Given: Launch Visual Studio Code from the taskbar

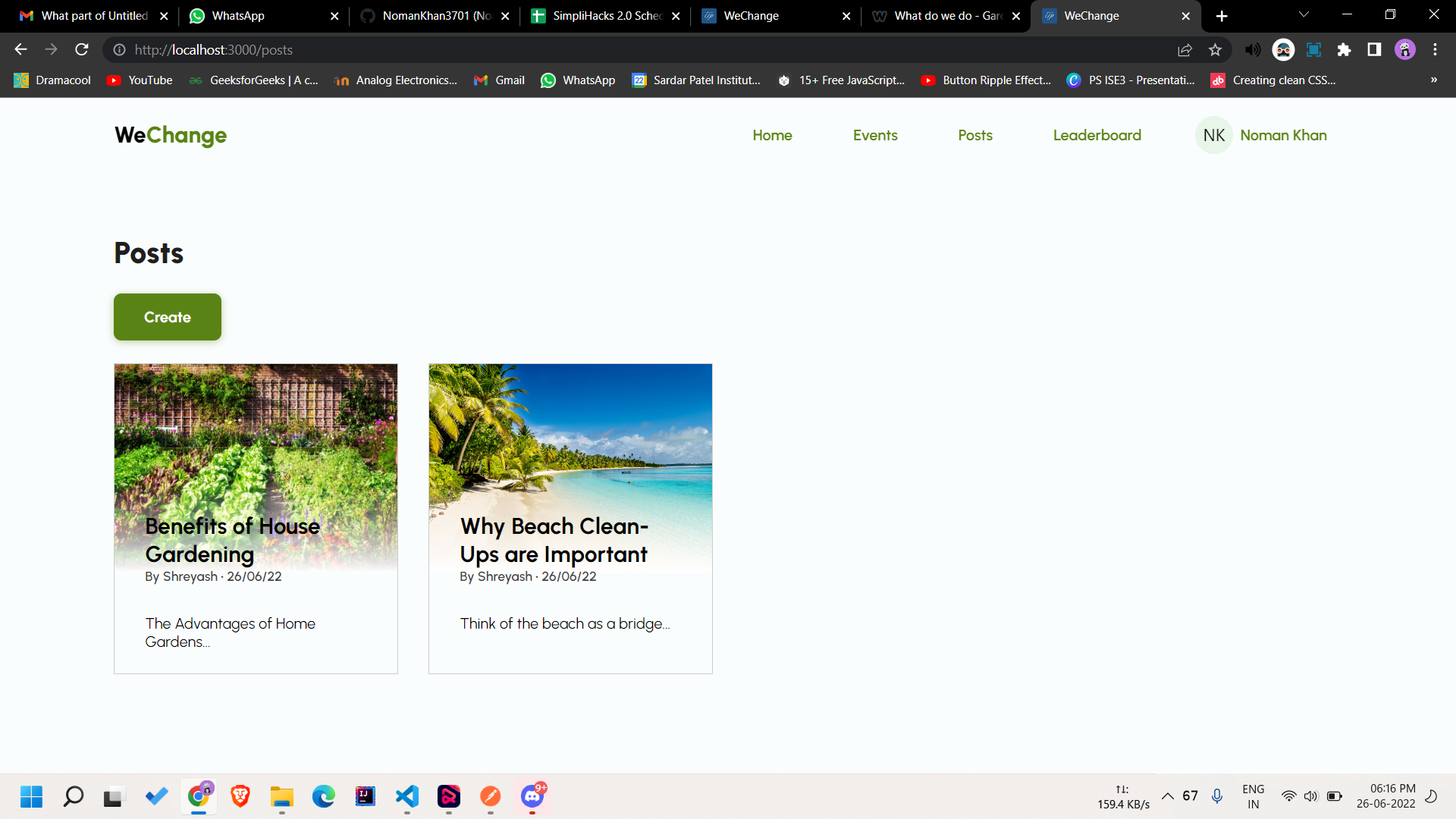Looking at the screenshot, I should pyautogui.click(x=407, y=795).
